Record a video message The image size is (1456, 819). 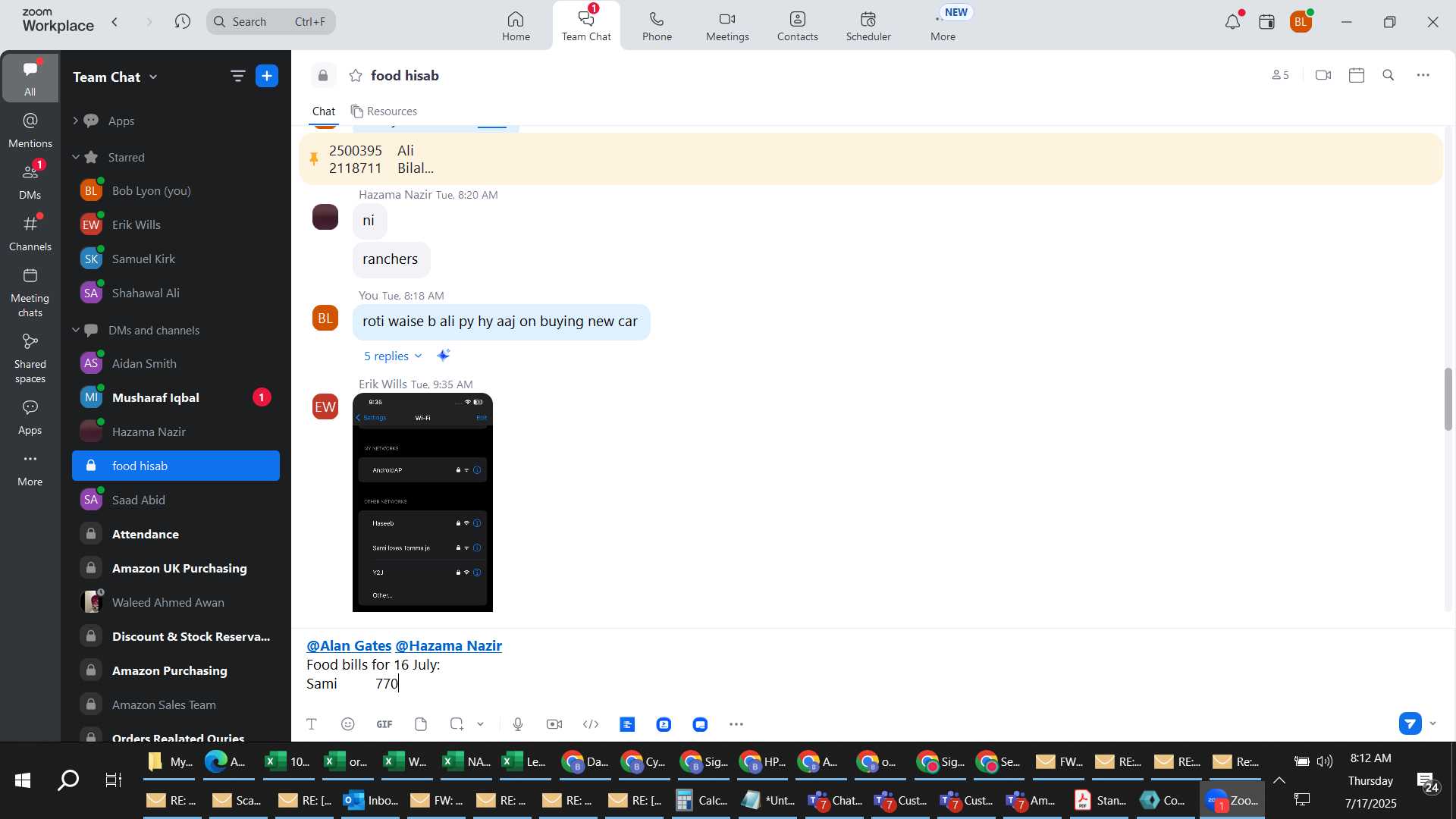[554, 724]
